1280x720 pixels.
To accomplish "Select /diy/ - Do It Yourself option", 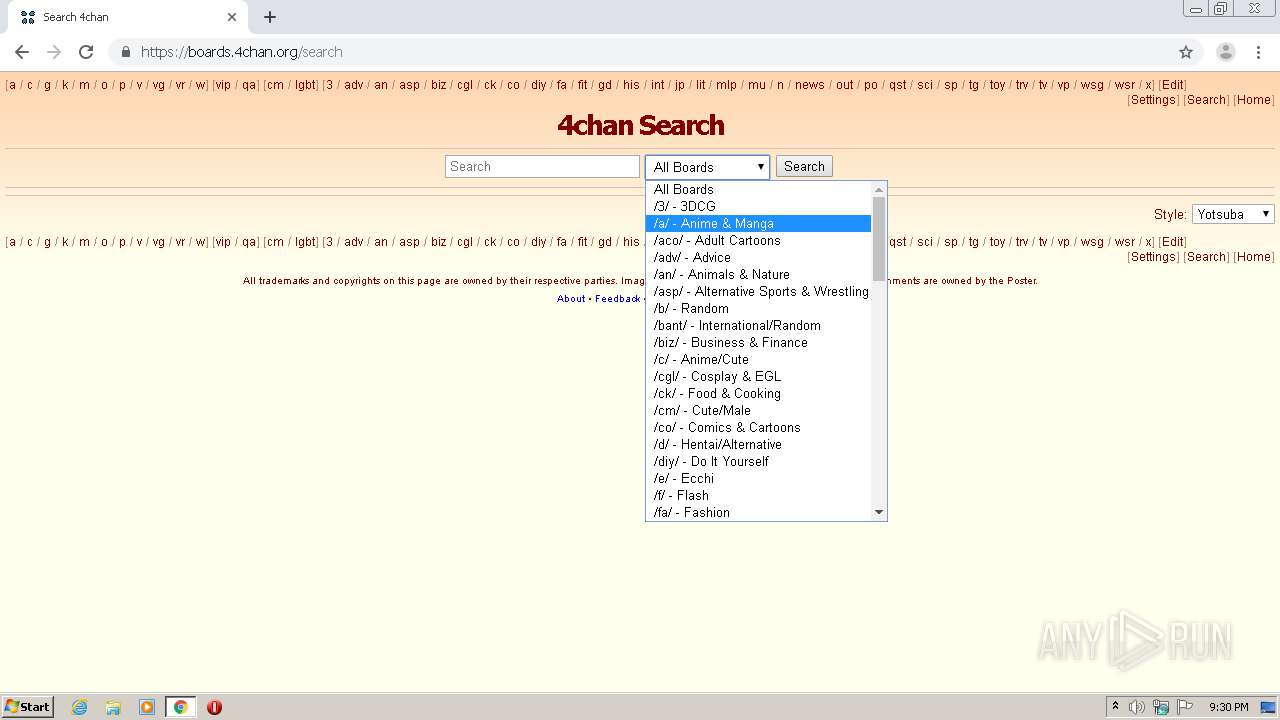I will pos(758,461).
